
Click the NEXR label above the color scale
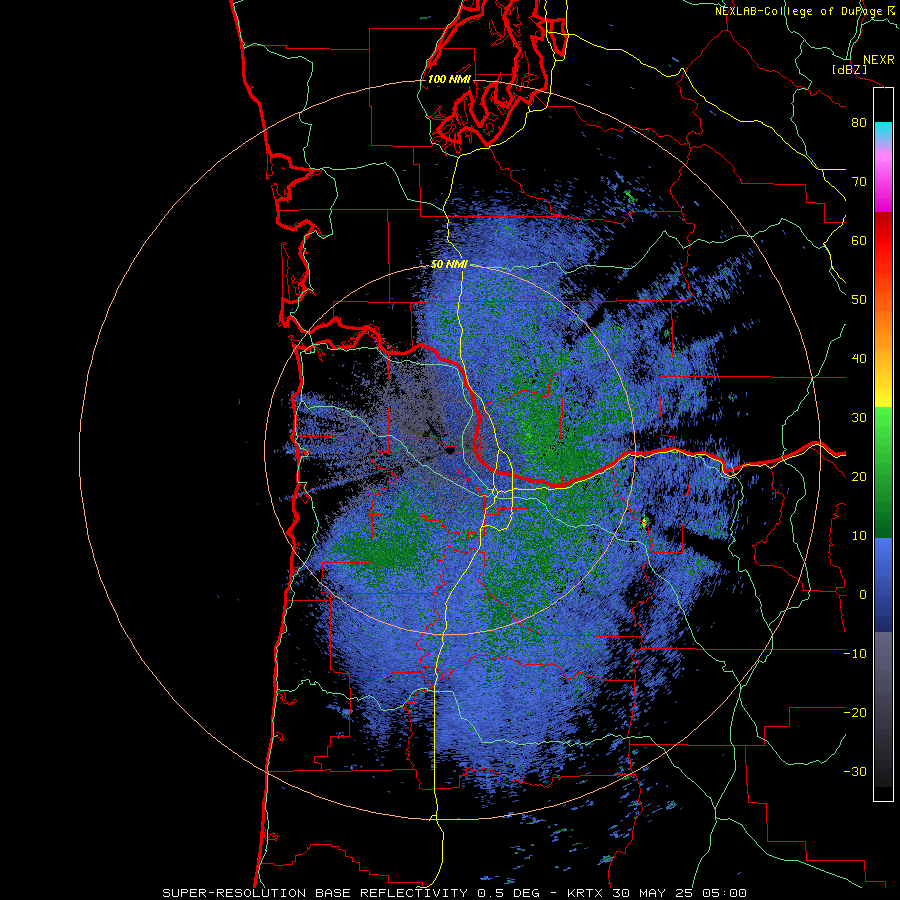[878, 60]
